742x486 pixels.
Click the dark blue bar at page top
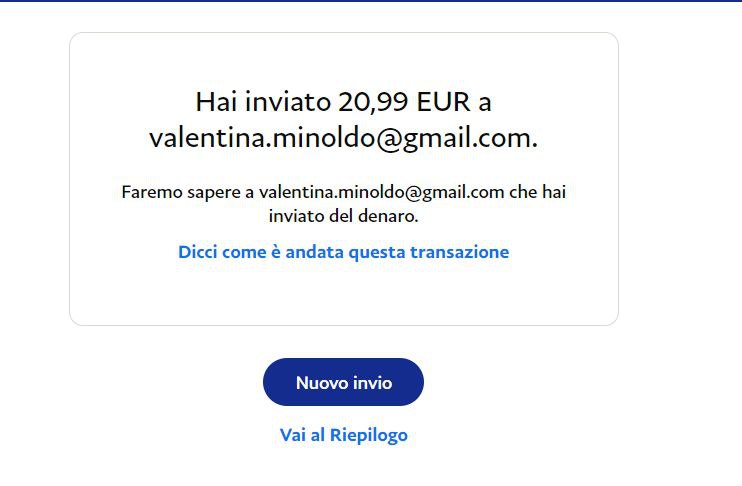[x=371, y=1]
